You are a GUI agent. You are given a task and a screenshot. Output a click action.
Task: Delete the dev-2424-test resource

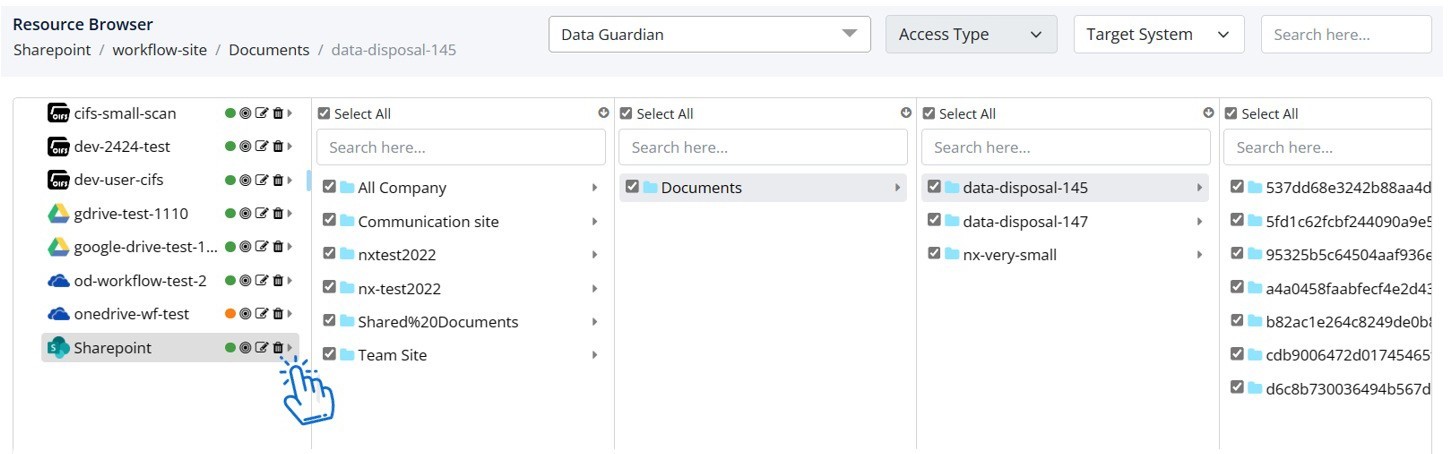(278, 147)
